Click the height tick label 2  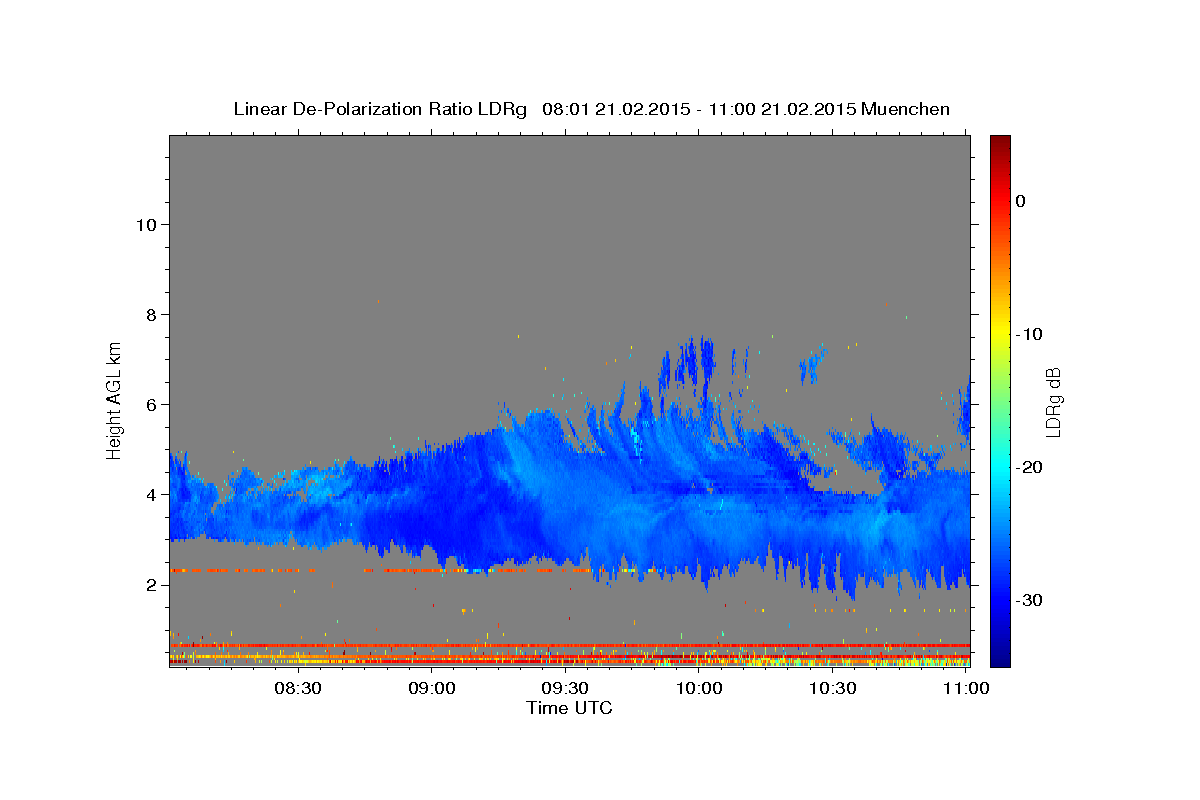pyautogui.click(x=150, y=584)
